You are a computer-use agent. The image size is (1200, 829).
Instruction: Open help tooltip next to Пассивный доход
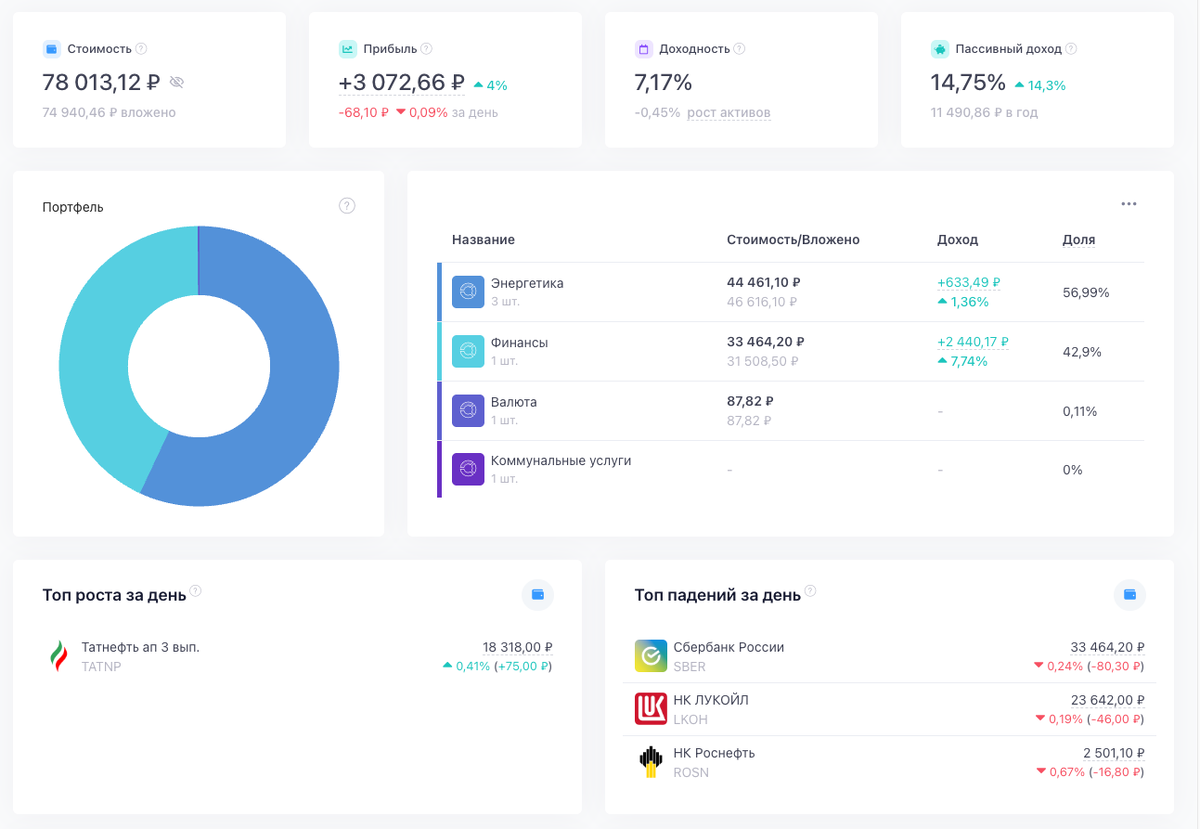[1071, 49]
